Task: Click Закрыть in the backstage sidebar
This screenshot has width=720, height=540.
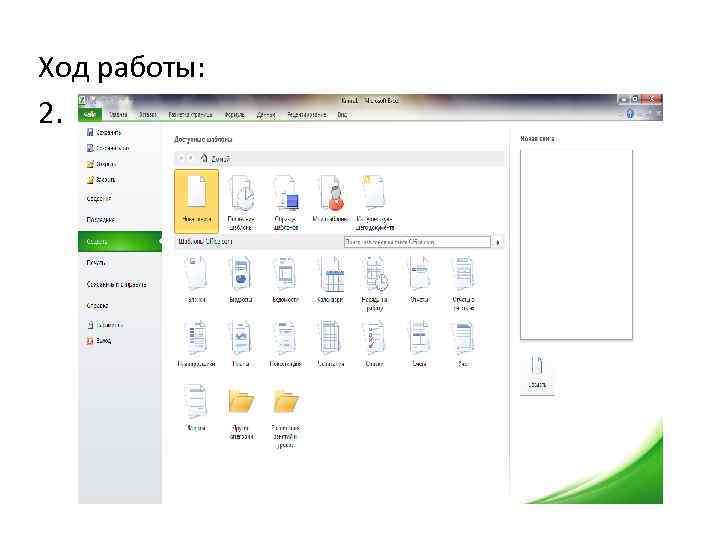Action: click(101, 180)
